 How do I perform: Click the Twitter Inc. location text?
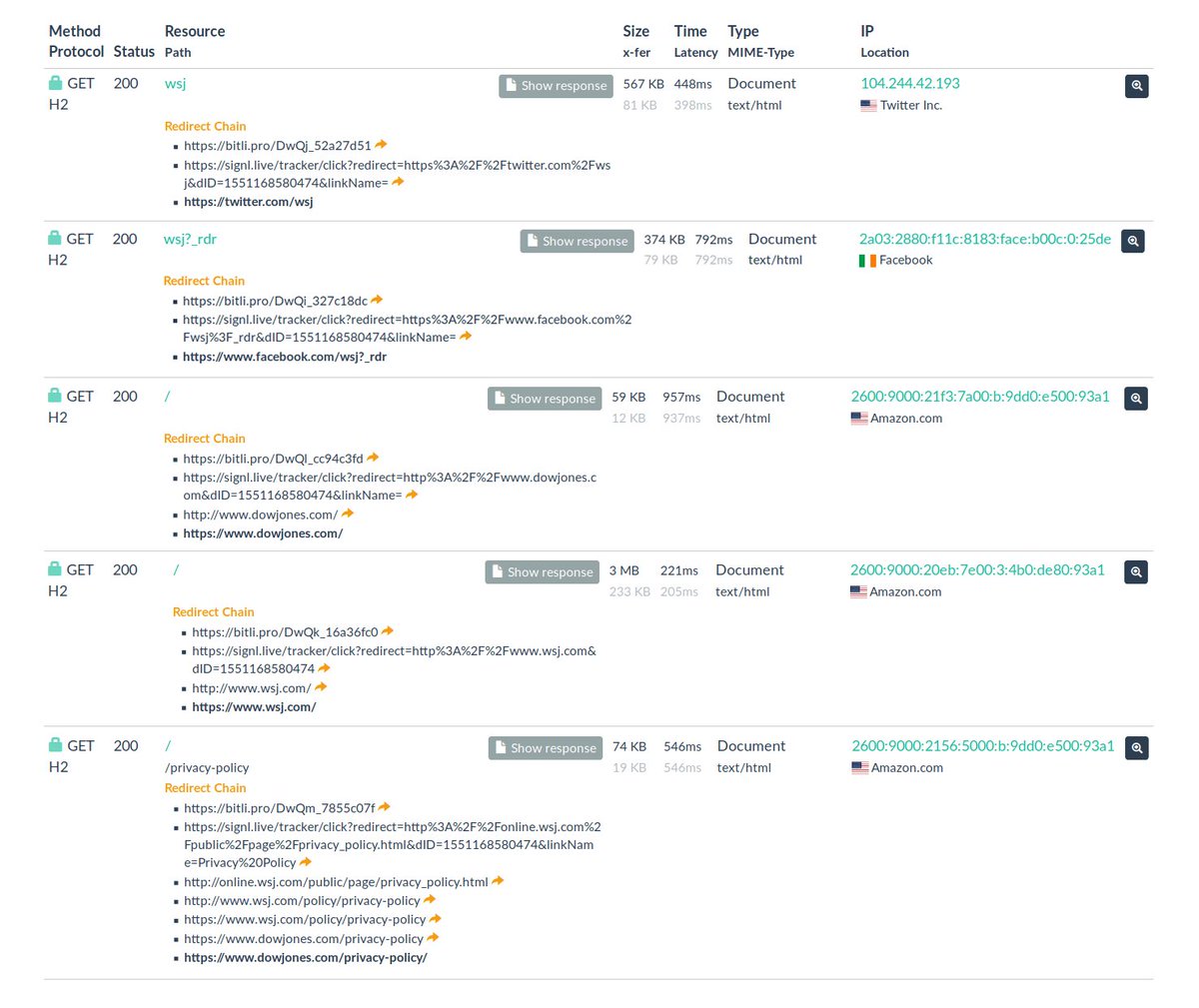tap(911, 105)
